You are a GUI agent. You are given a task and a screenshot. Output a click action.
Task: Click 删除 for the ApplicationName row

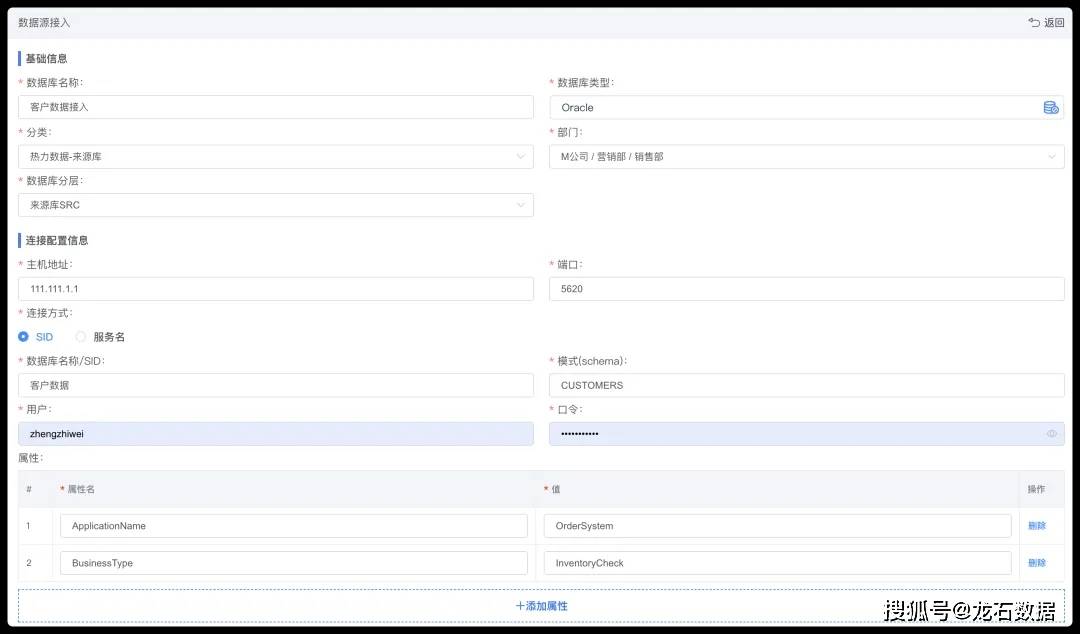pyautogui.click(x=1037, y=526)
